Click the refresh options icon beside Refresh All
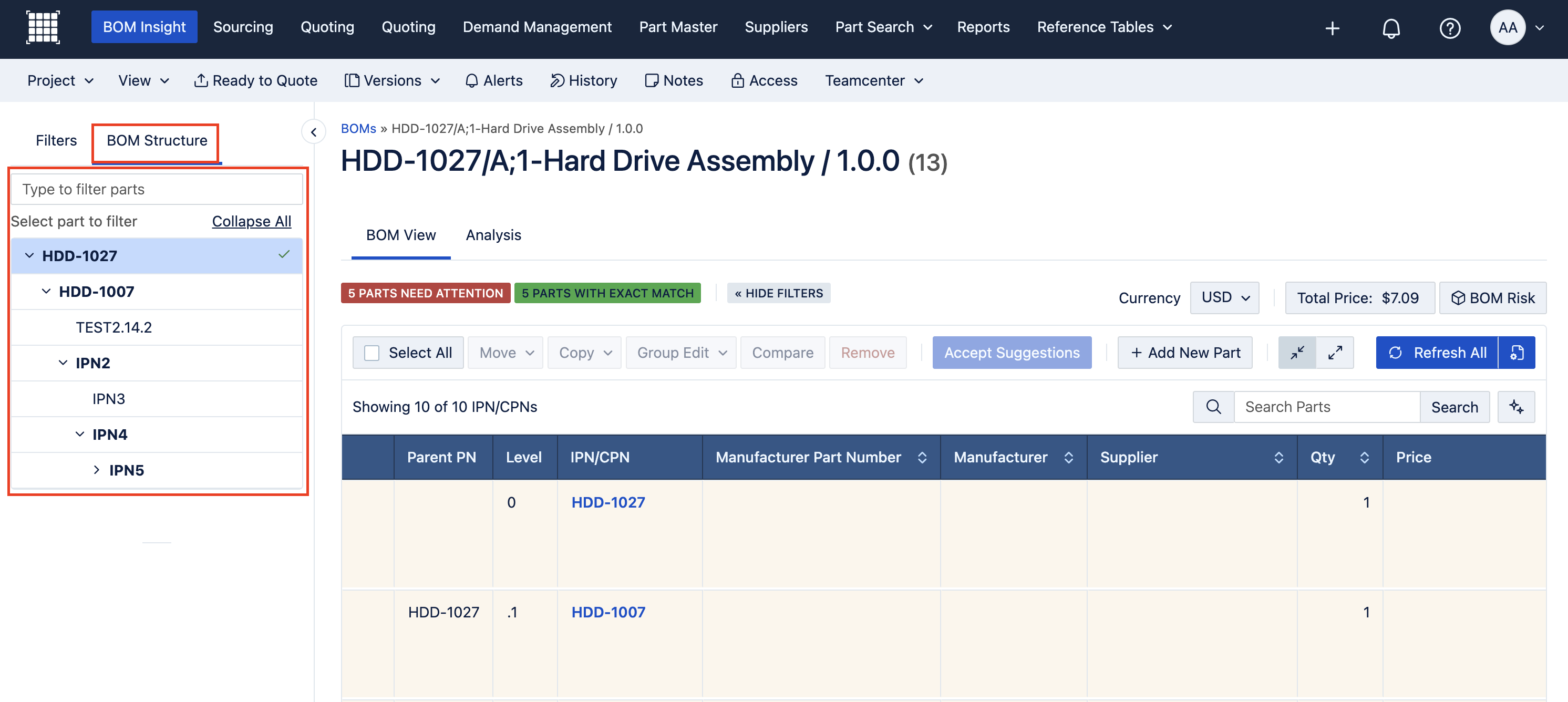 [1517, 353]
